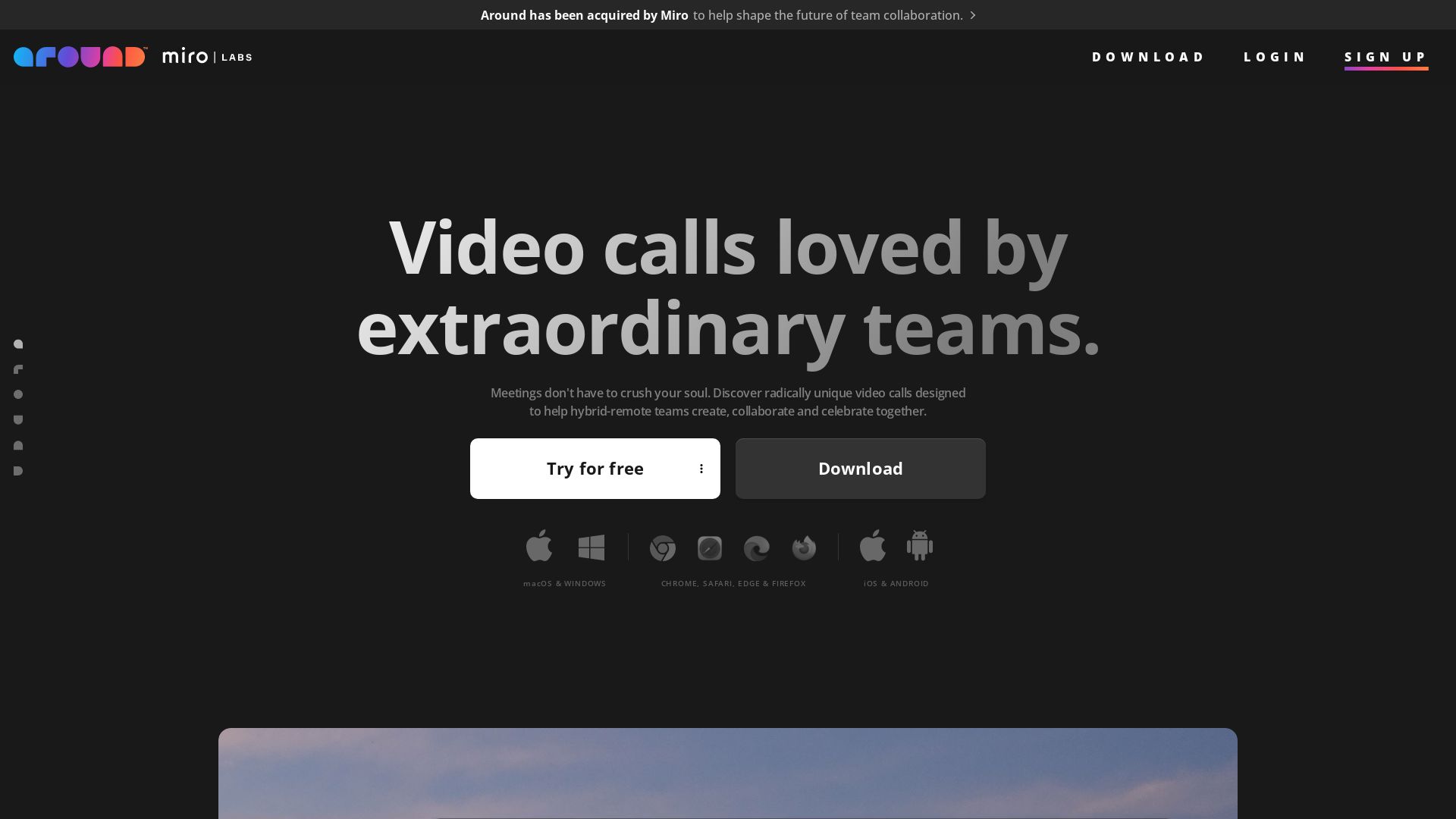Click the SIGN UP navigation link
This screenshot has width=1456, height=819.
tap(1385, 57)
